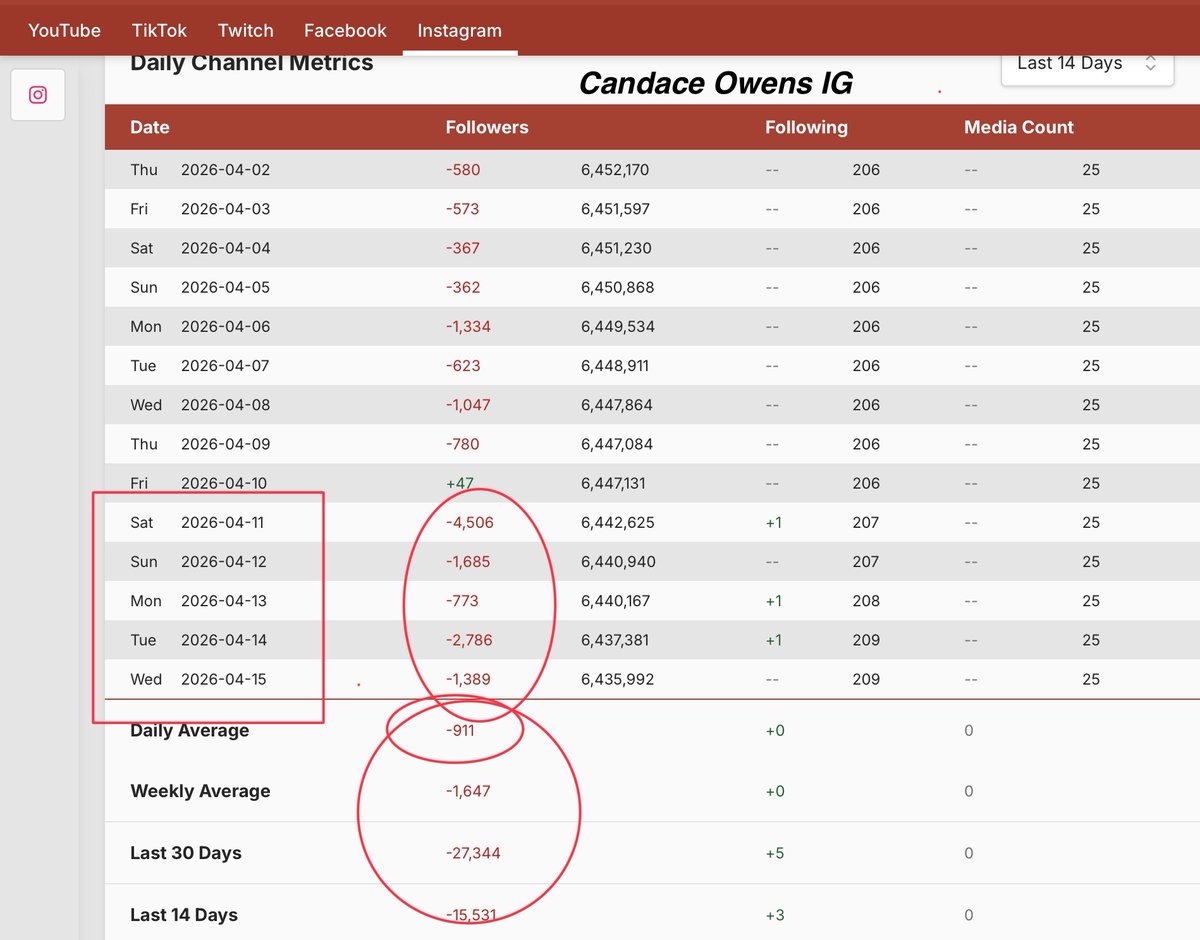Select the 2026-04-03 date cell
This screenshot has height=940, width=1200.
225,209
